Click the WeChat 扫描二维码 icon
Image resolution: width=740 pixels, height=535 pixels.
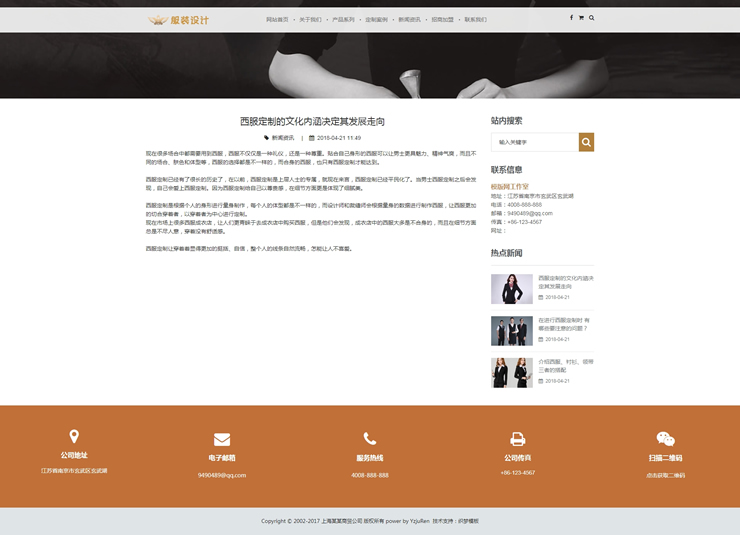pos(665,439)
